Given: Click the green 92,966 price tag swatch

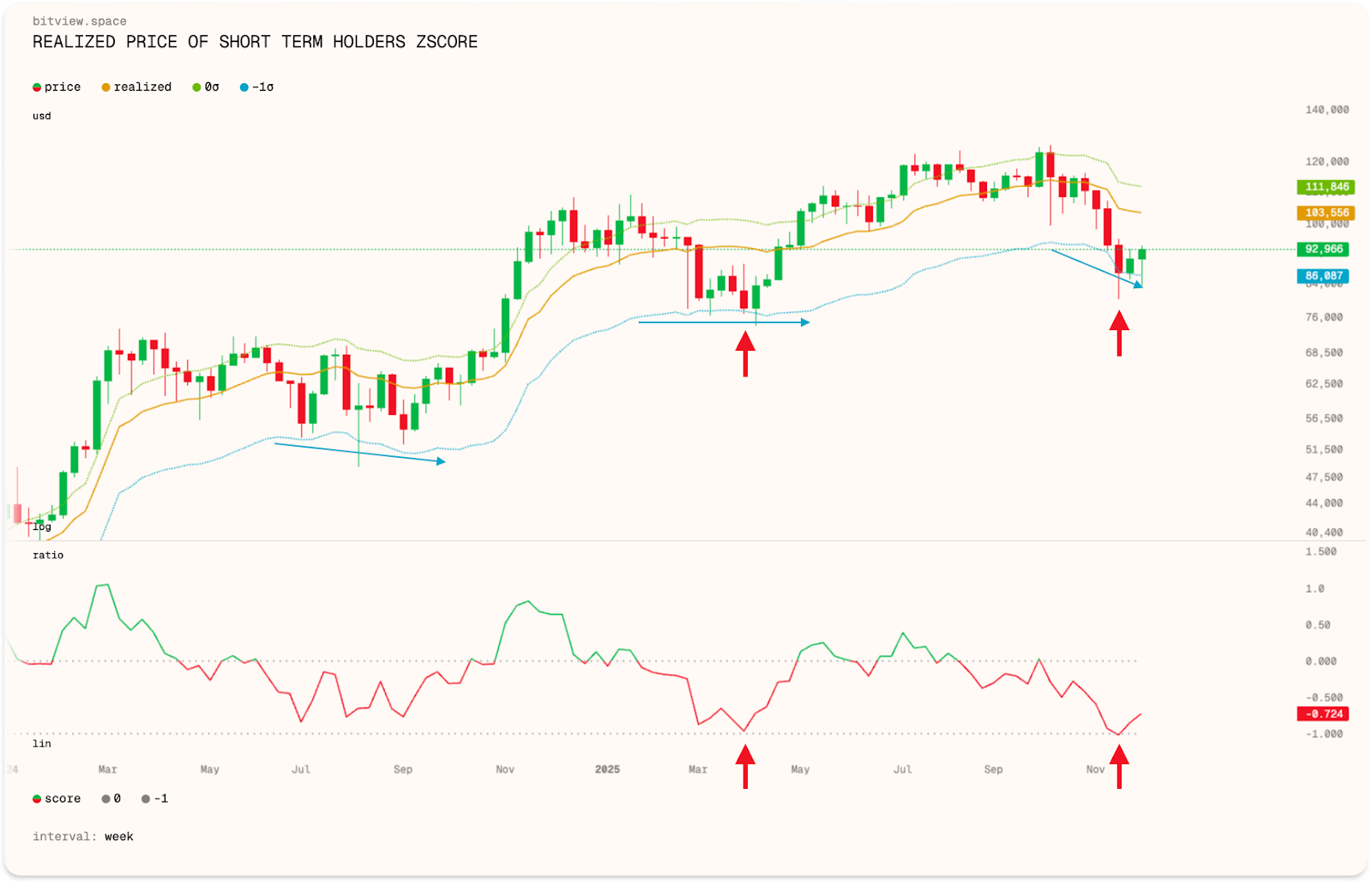Looking at the screenshot, I should pos(1321,249).
